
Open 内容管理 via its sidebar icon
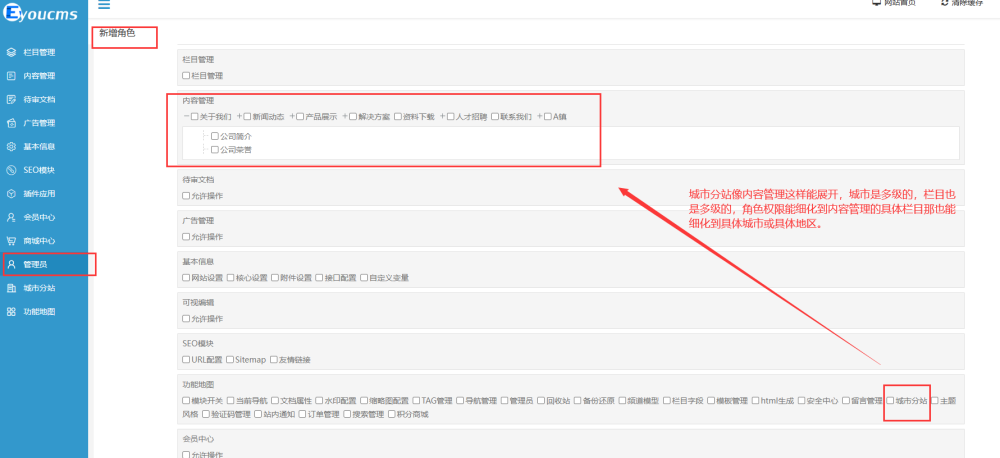click(x=11, y=76)
